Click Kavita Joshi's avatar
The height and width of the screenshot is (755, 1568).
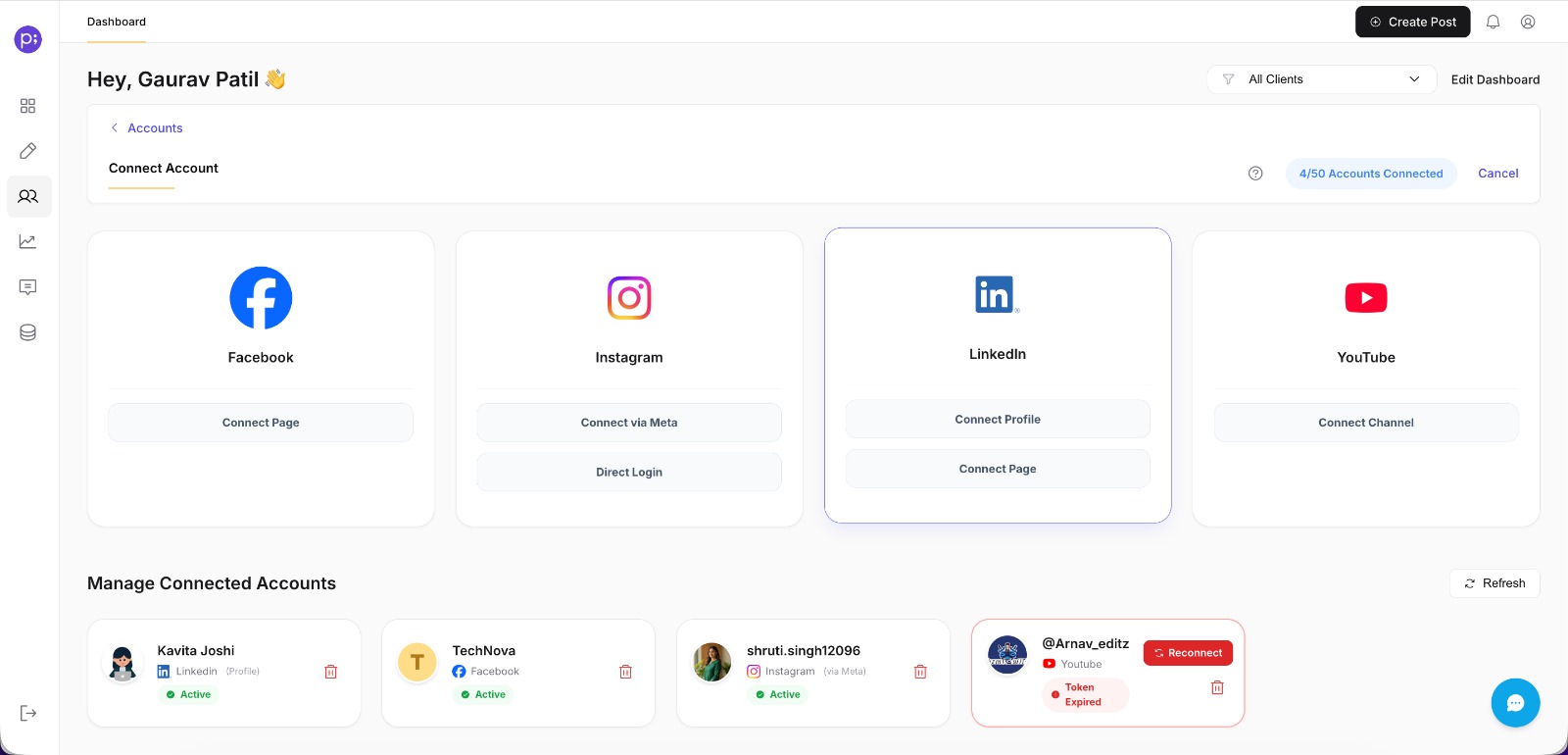coord(122,663)
